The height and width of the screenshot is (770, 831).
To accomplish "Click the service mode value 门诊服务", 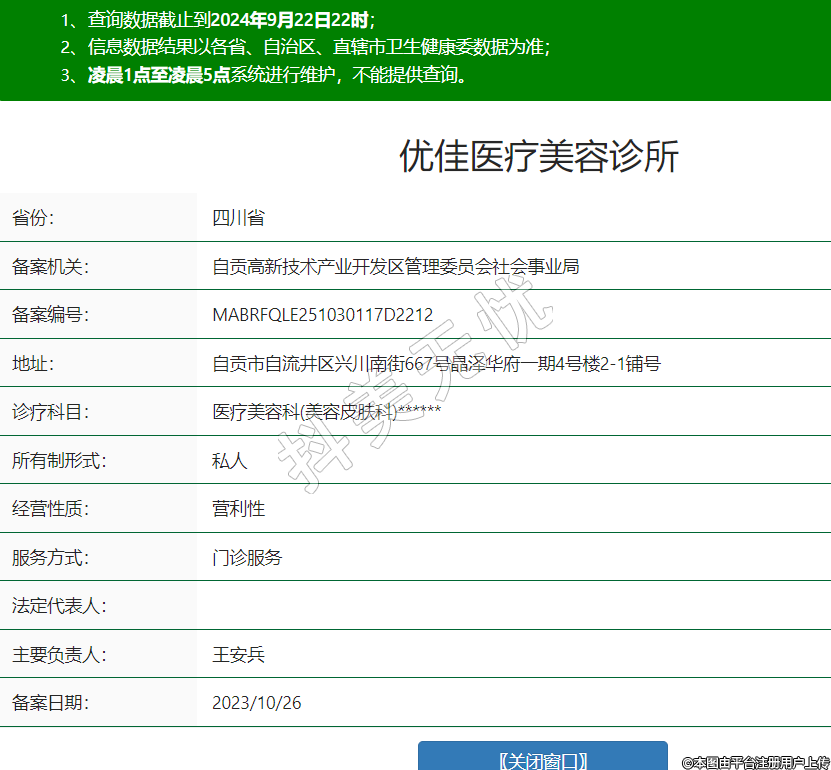I will tap(247, 557).
